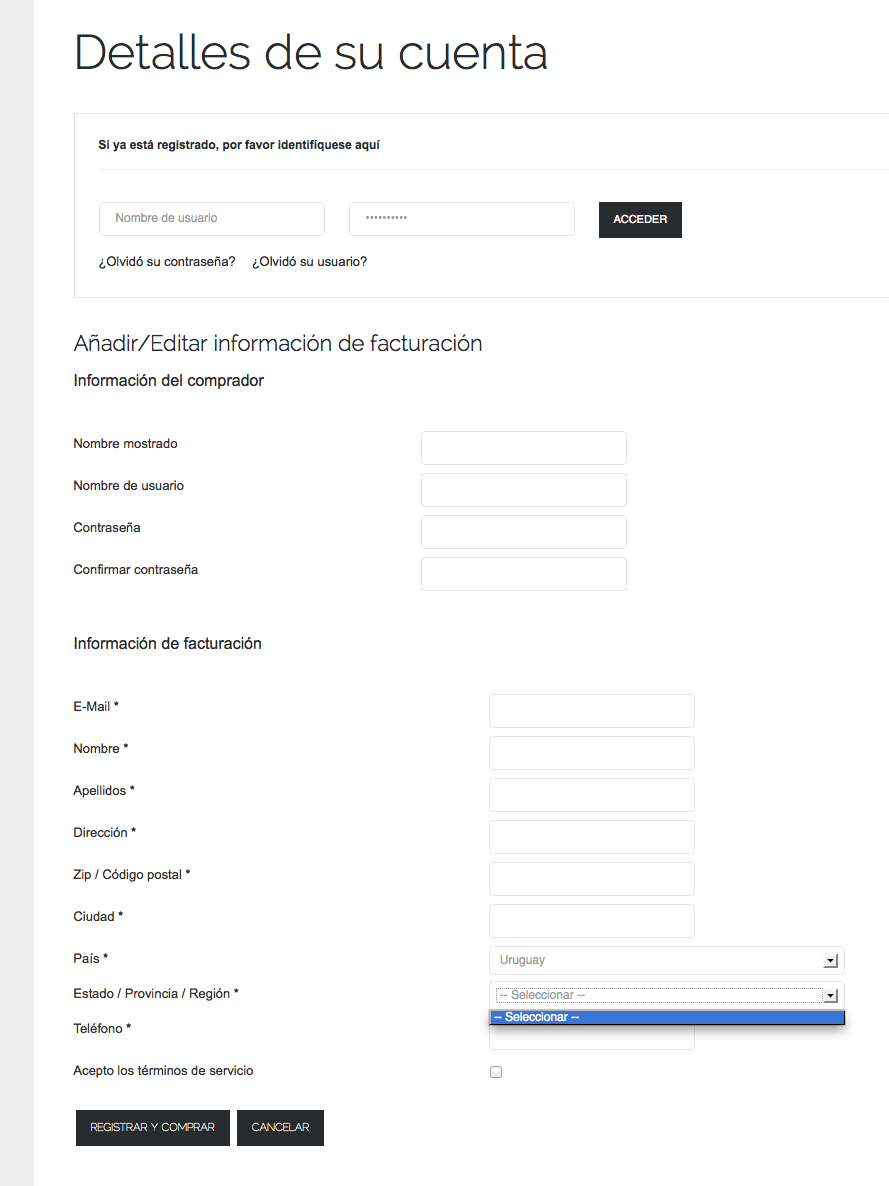
Task: Click REGISTRAR Y COMPRAR button
Action: pos(153,1128)
